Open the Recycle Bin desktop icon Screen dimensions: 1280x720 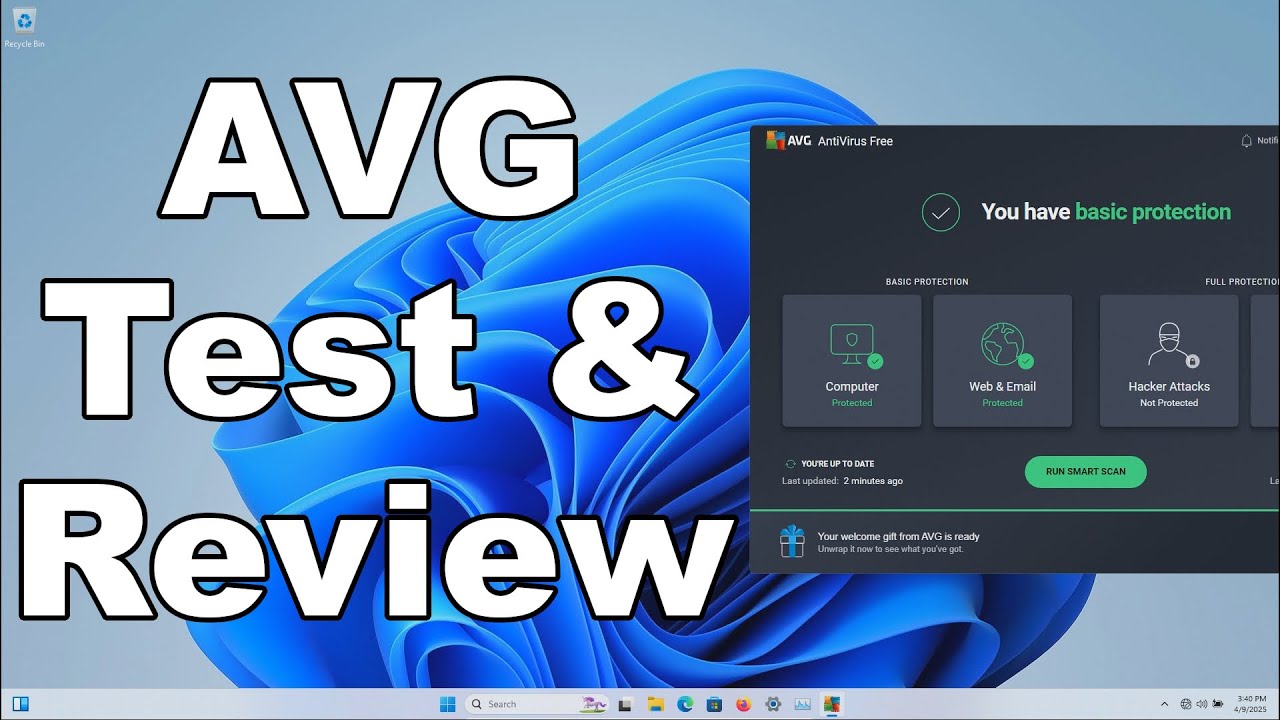coord(24,27)
